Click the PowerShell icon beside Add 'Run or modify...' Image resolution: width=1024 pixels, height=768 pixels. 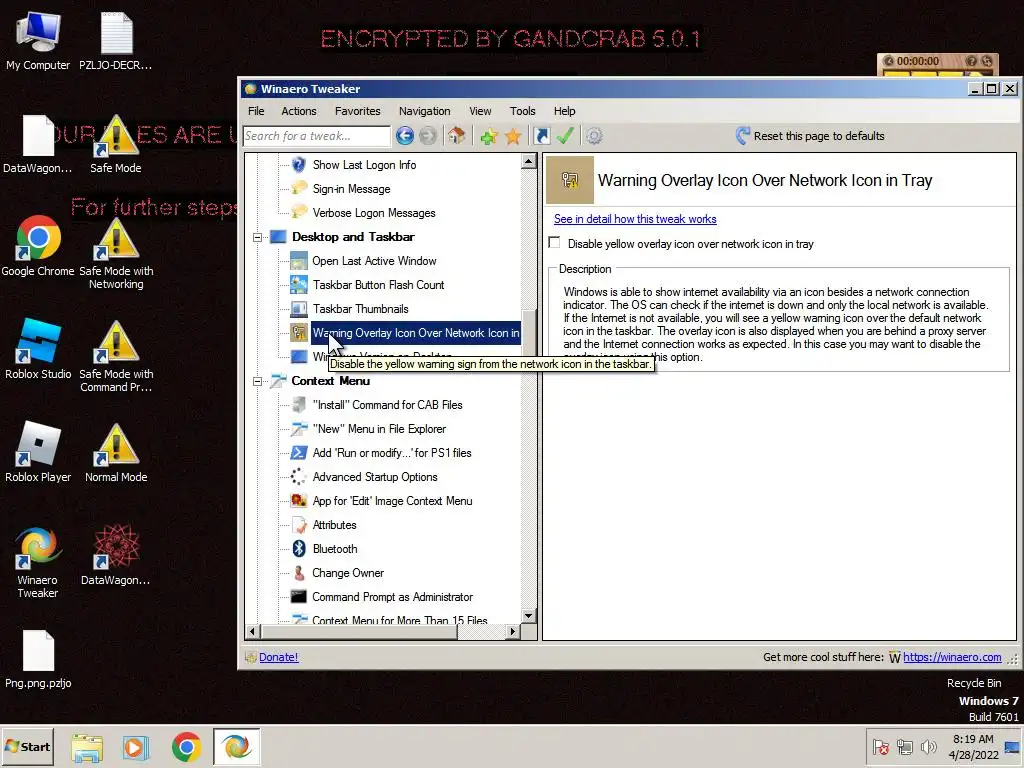(298, 453)
